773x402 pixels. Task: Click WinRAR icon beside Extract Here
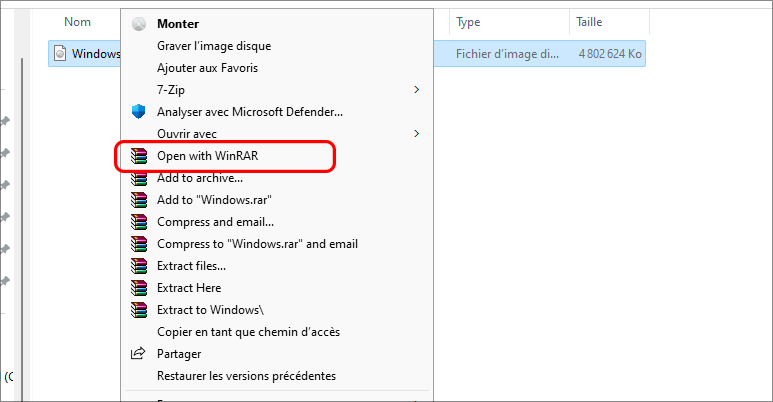pyautogui.click(x=139, y=288)
